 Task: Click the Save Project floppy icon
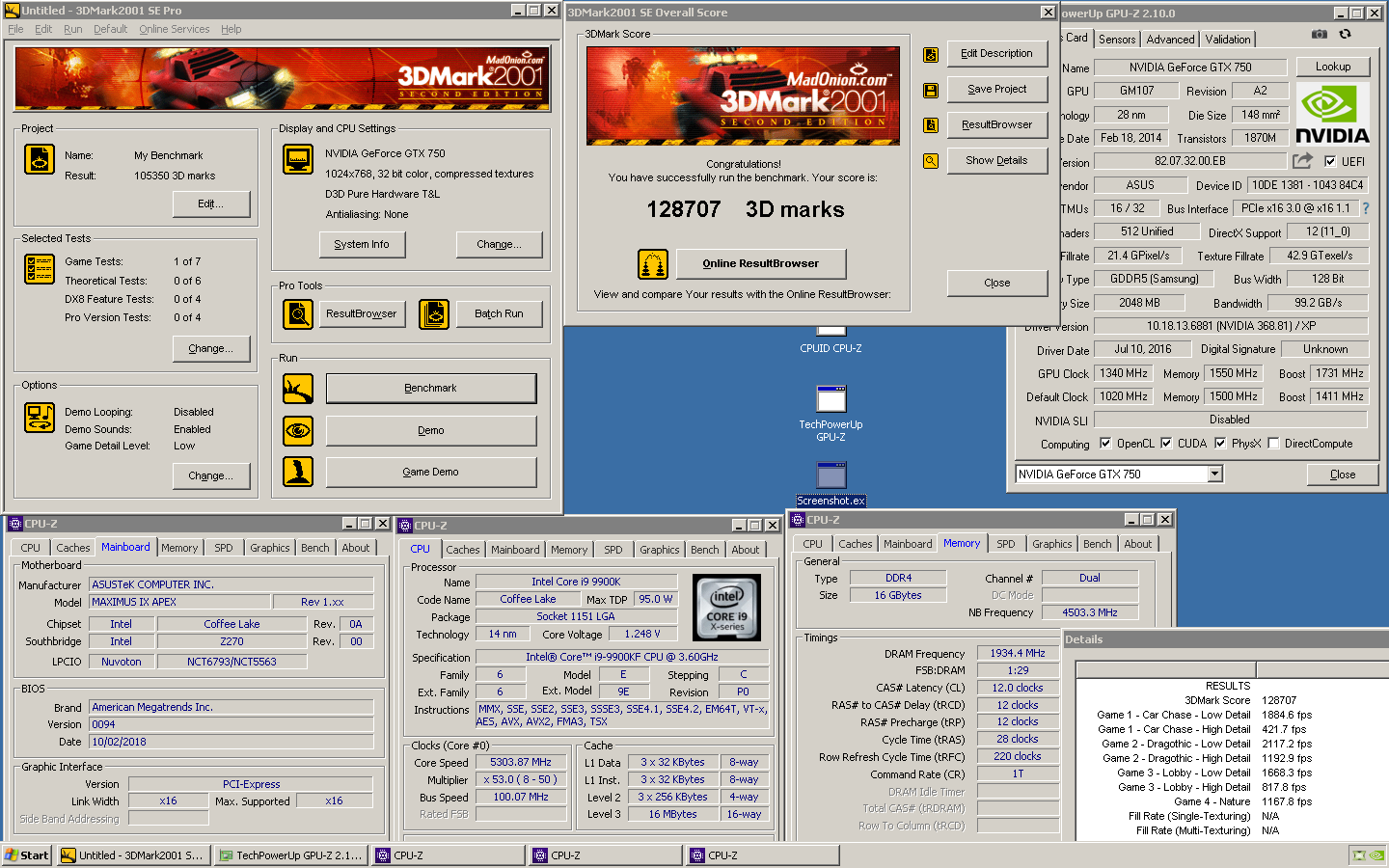(x=931, y=90)
